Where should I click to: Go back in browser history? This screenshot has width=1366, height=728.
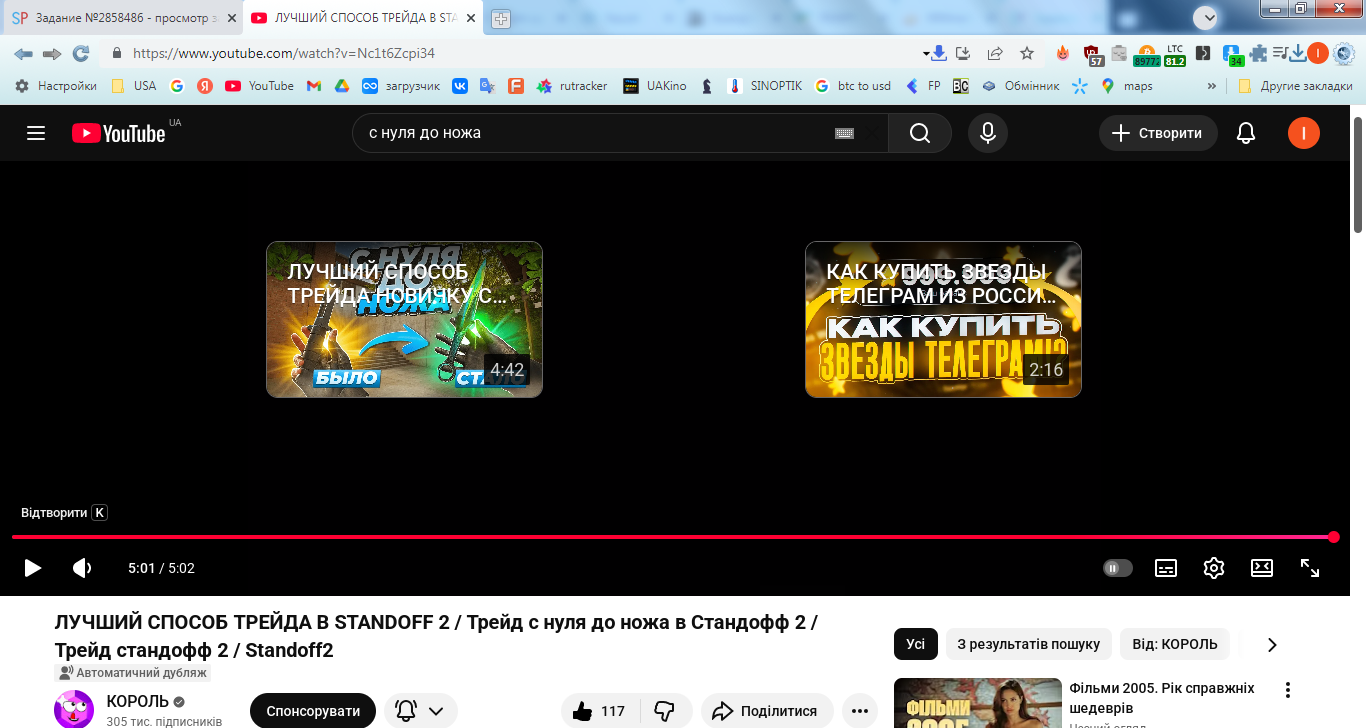tap(23, 53)
